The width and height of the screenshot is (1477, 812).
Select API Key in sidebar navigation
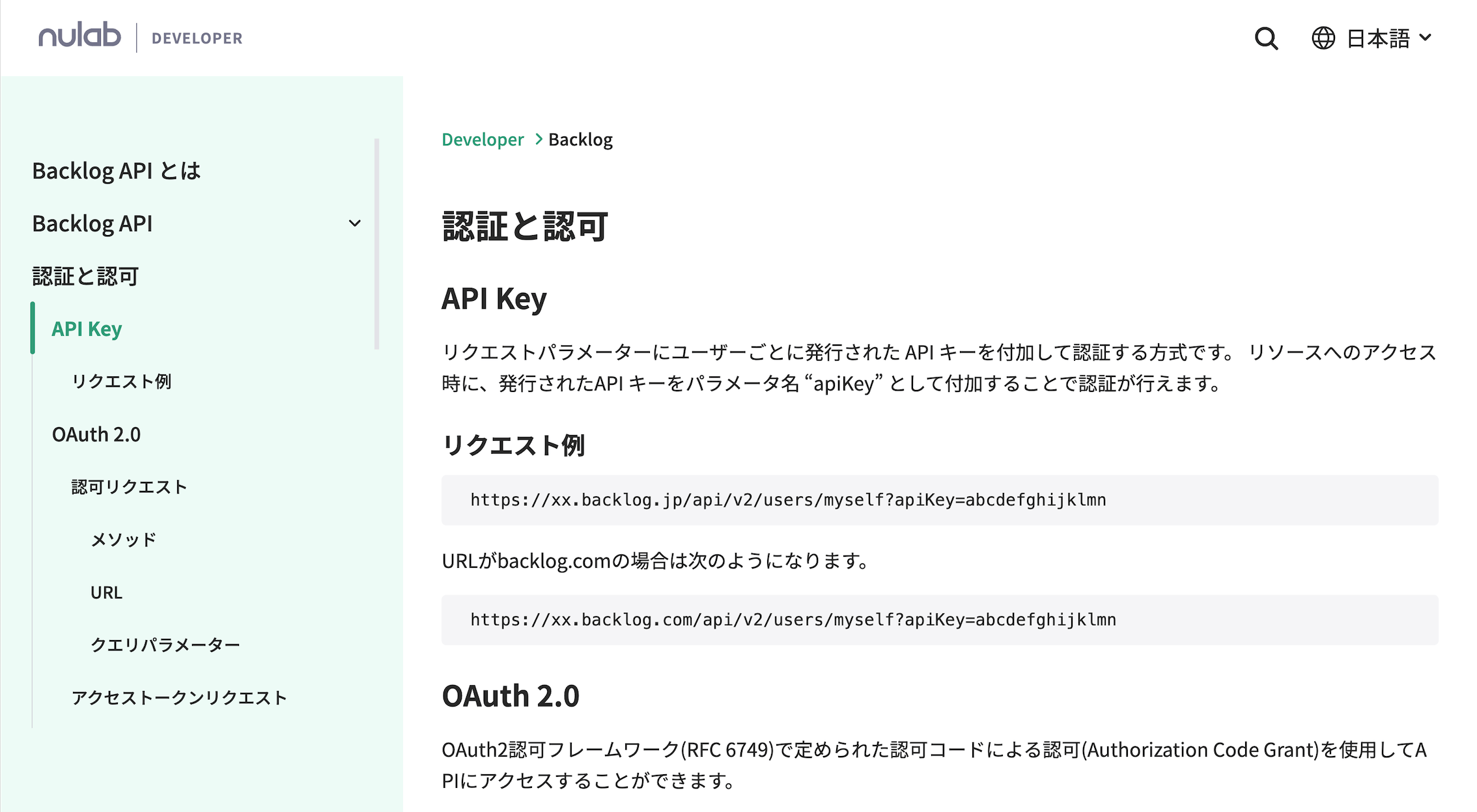click(x=87, y=329)
